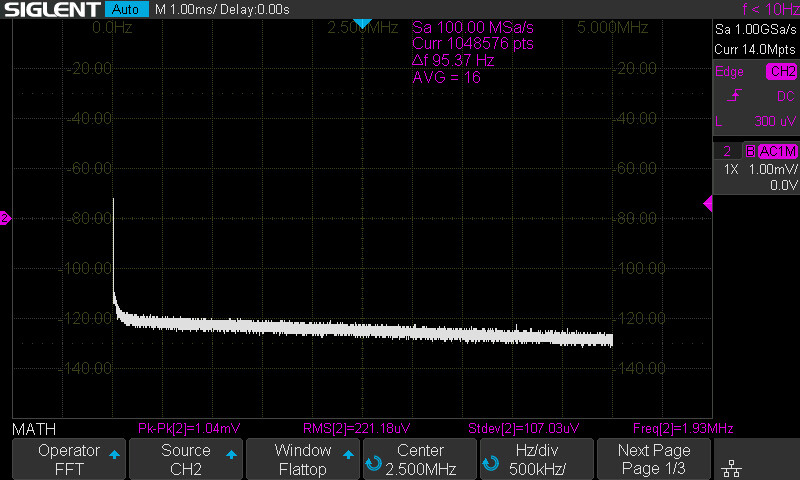Open the Operator FFT menu
This screenshot has height=480, width=800.
69,459
